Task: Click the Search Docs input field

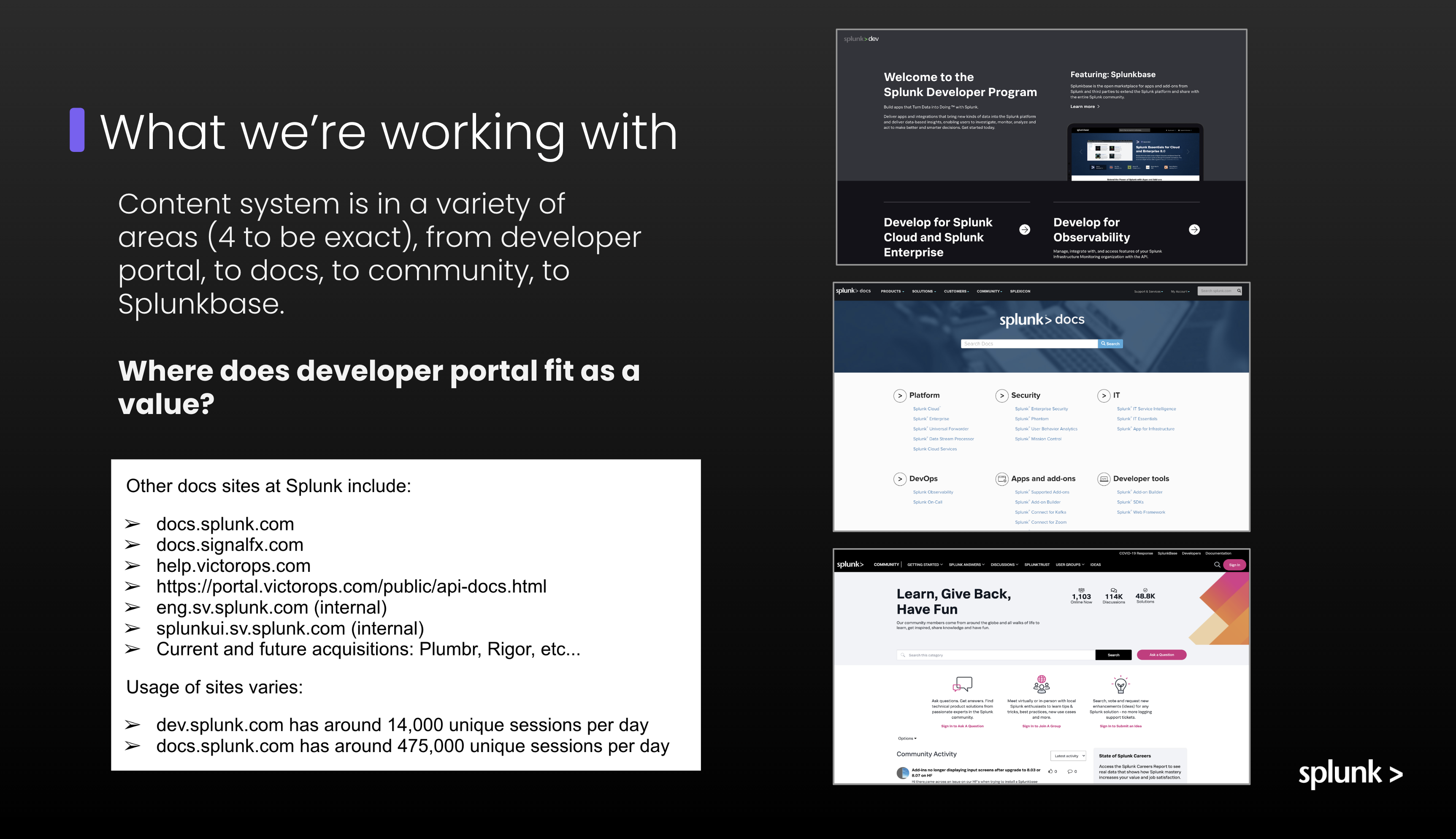Action: [1029, 344]
